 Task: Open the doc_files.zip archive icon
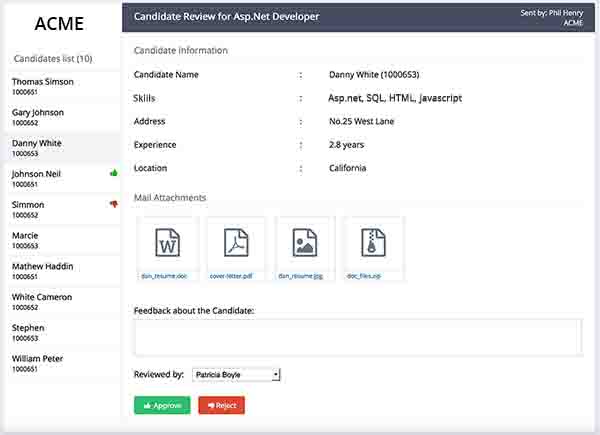tap(373, 243)
